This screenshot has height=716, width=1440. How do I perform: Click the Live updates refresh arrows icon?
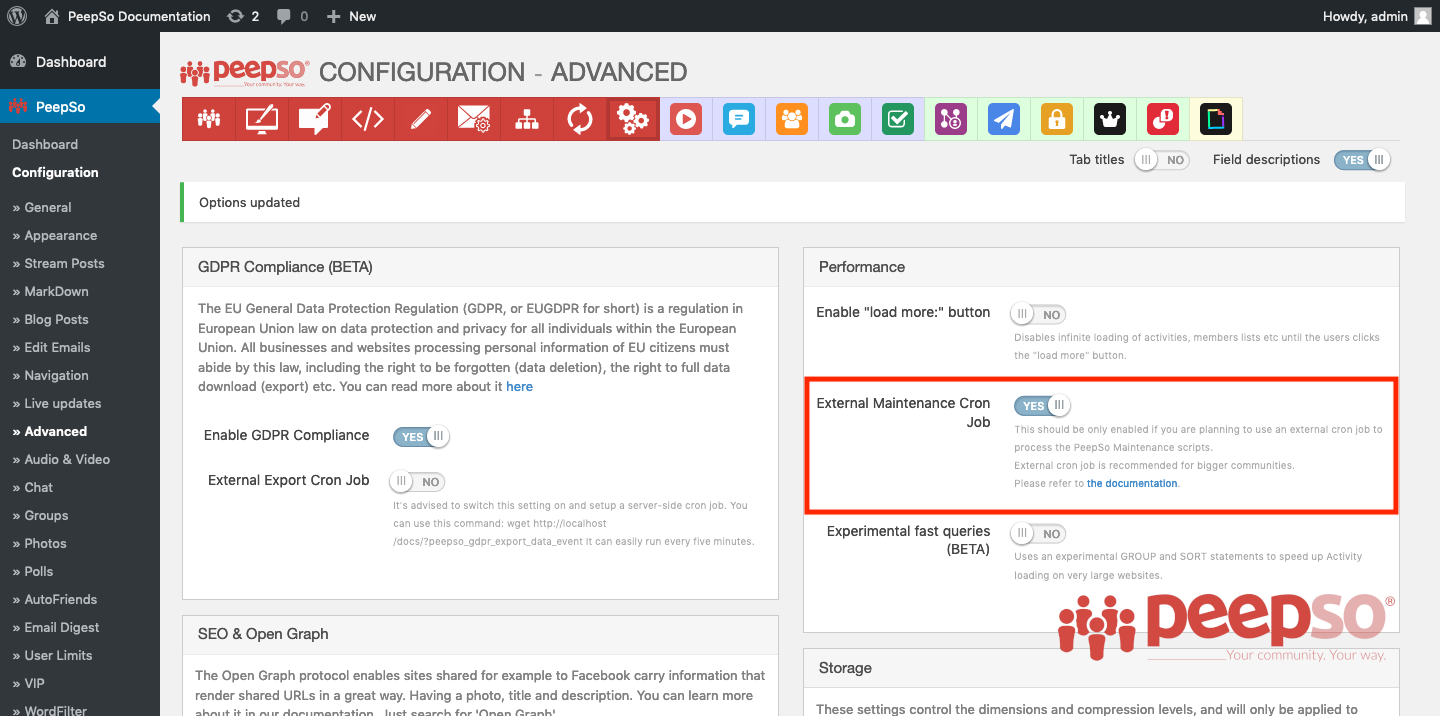[x=580, y=119]
